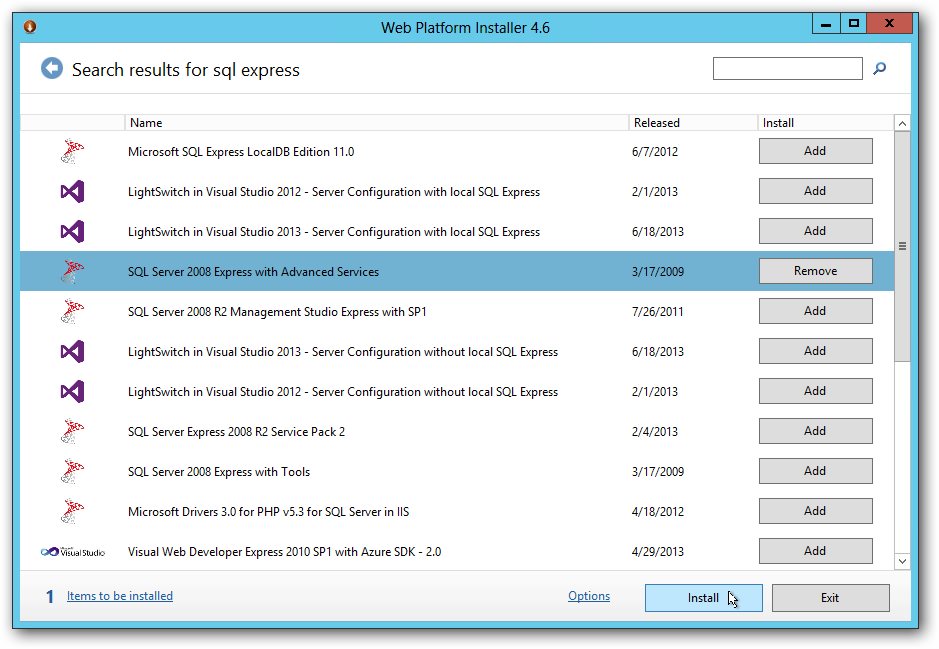Click the SQL icon for LocalDB Edition 11.0
Viewport: 939px width, 649px height.
point(72,151)
